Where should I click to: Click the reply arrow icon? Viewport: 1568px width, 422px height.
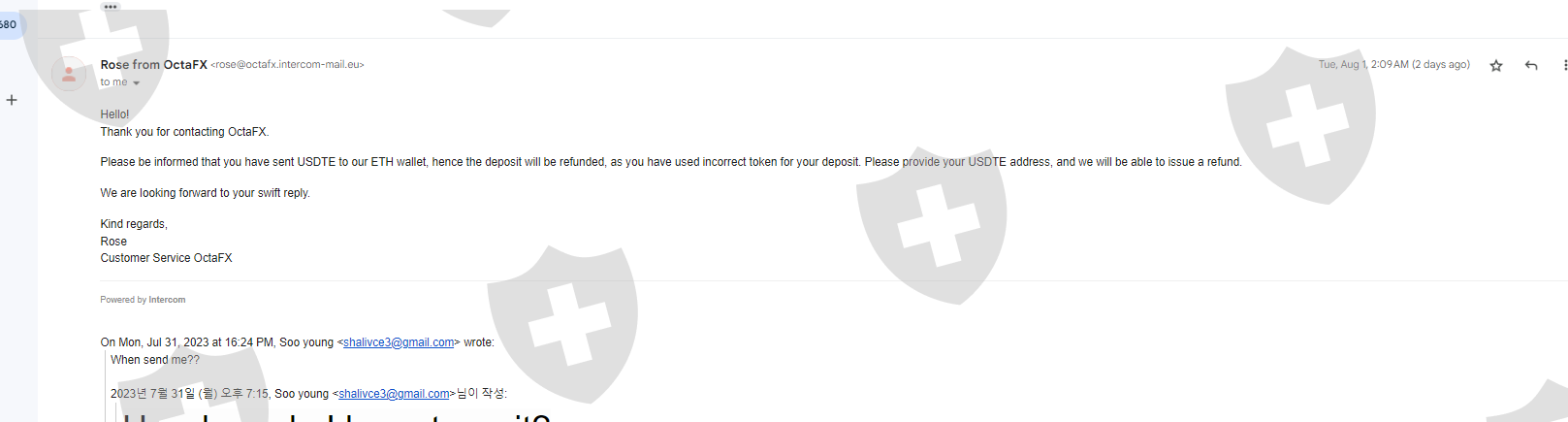tap(1531, 66)
